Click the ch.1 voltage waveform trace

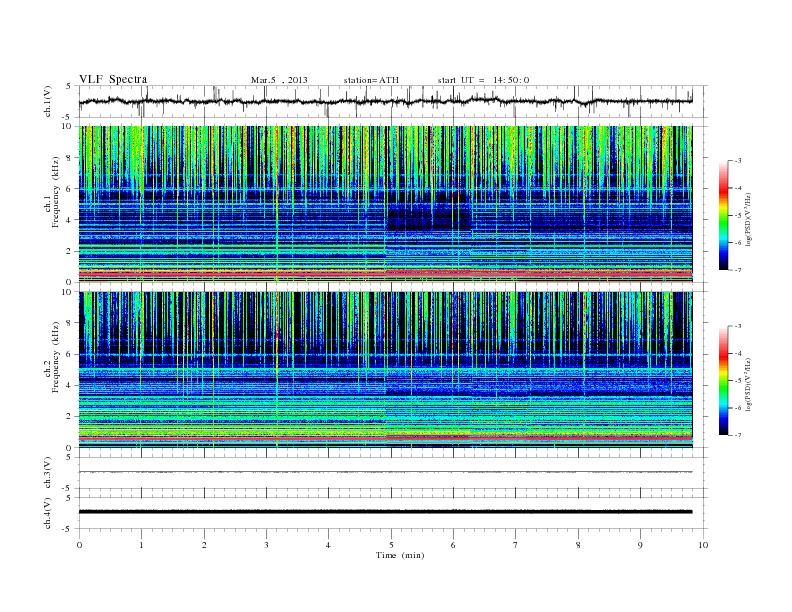[x=385, y=101]
